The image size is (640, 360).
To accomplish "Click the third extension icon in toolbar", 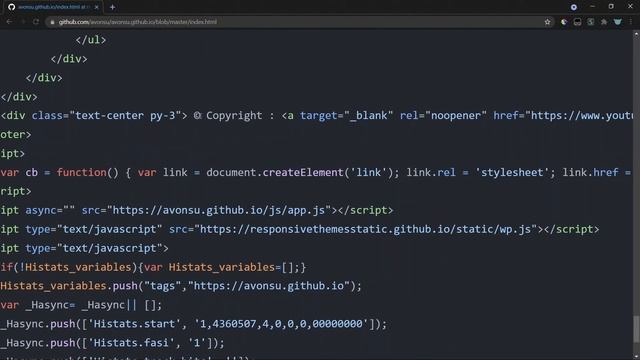I will pyautogui.click(x=591, y=22).
